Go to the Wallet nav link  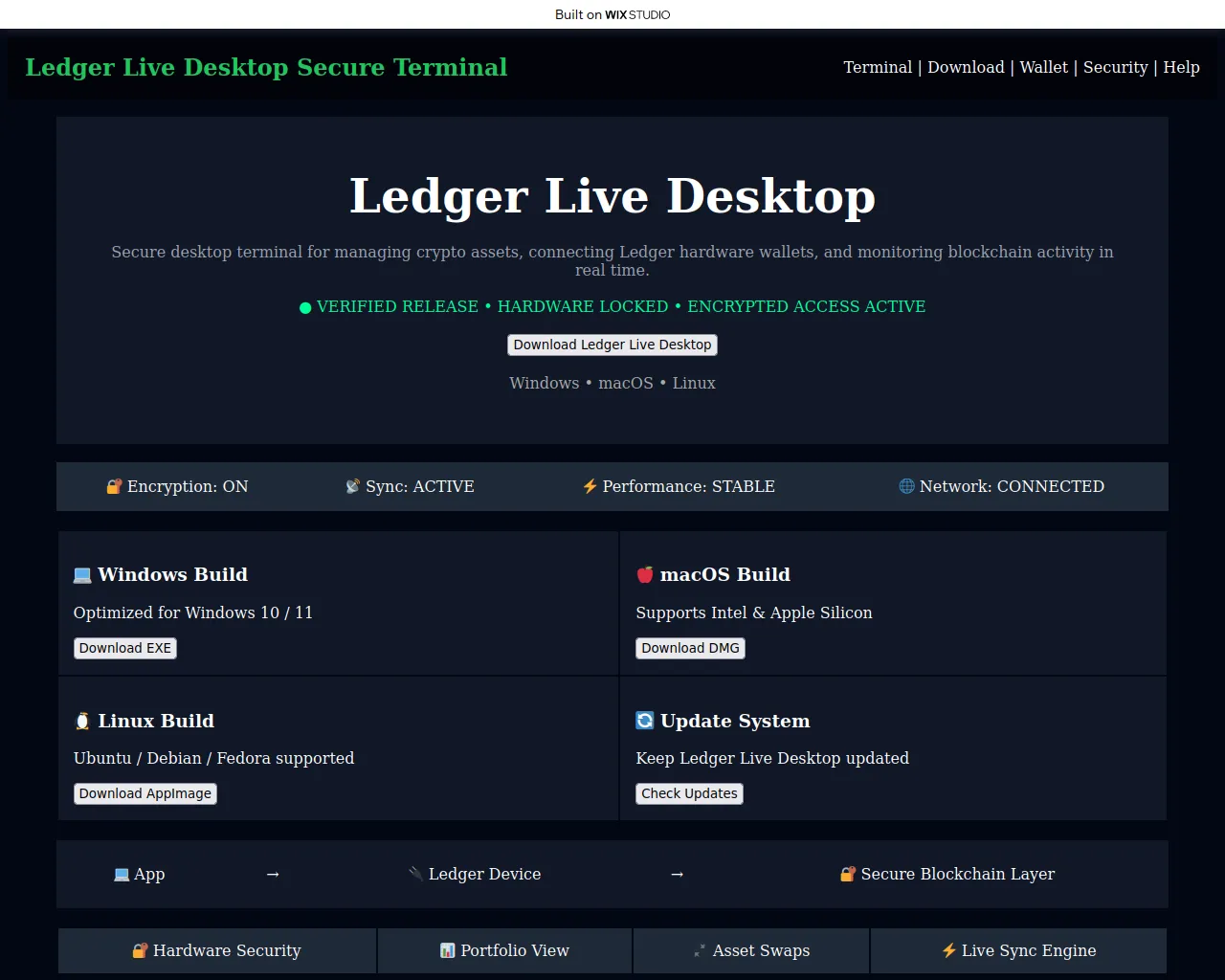1043,67
